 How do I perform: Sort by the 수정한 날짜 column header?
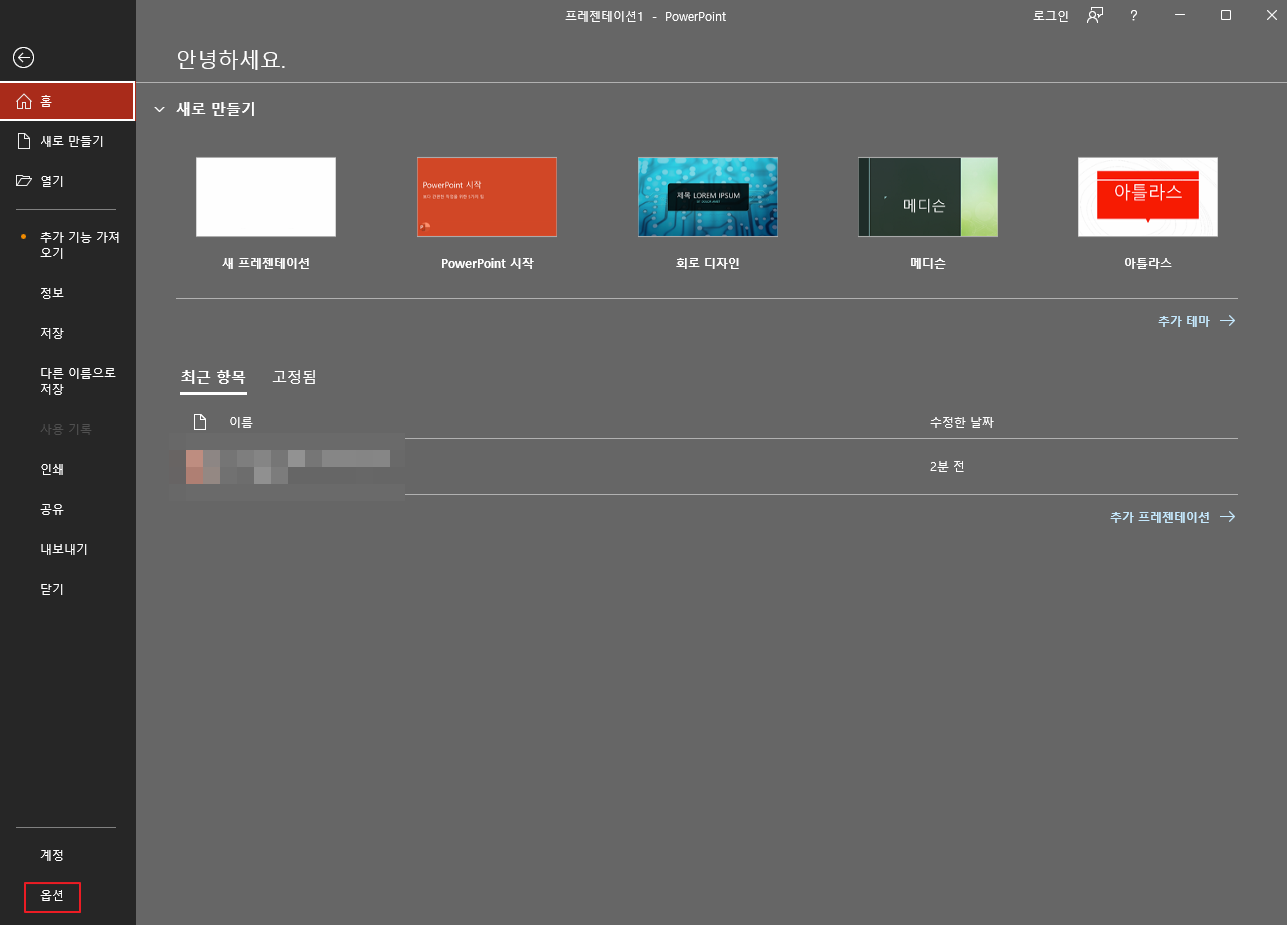point(961,422)
